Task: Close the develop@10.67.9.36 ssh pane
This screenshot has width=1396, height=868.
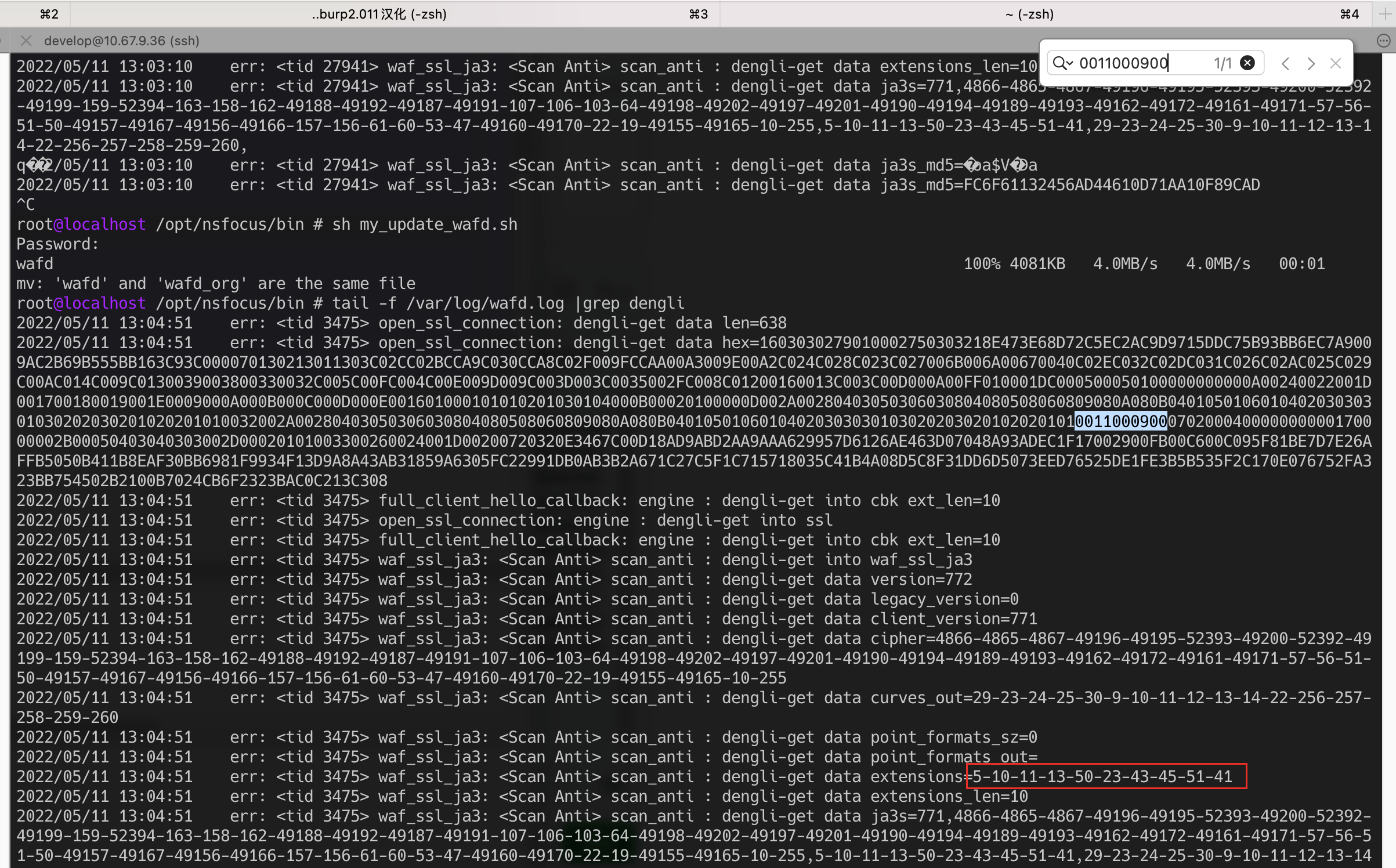Action: [26, 41]
